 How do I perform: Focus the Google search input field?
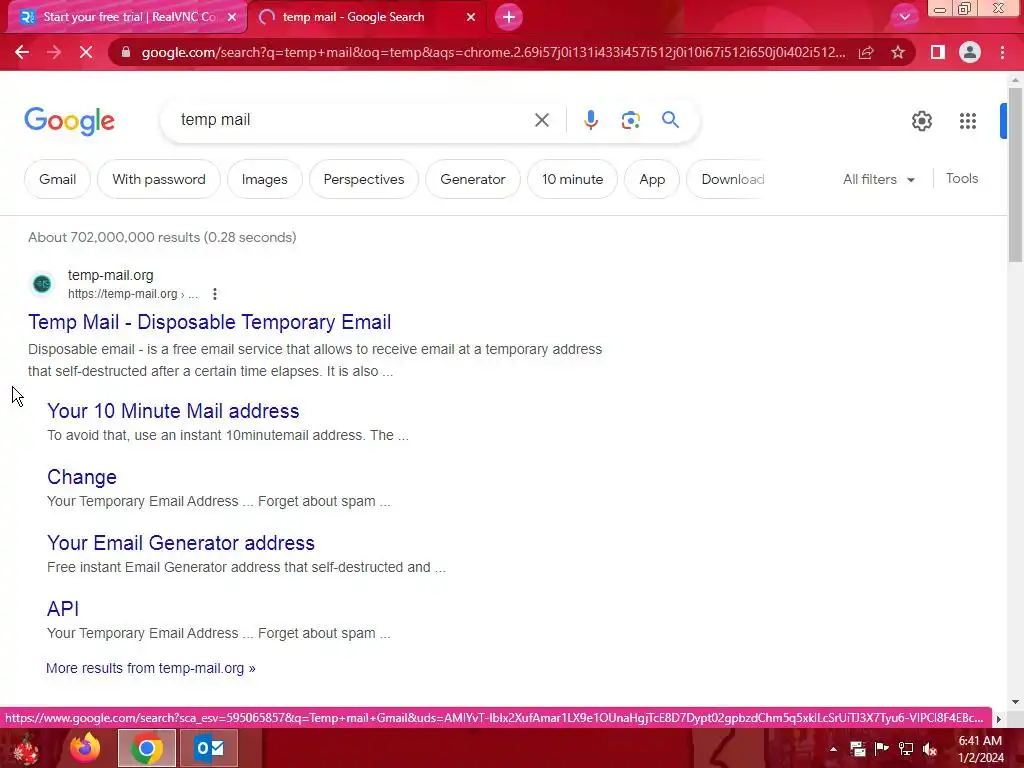click(353, 120)
